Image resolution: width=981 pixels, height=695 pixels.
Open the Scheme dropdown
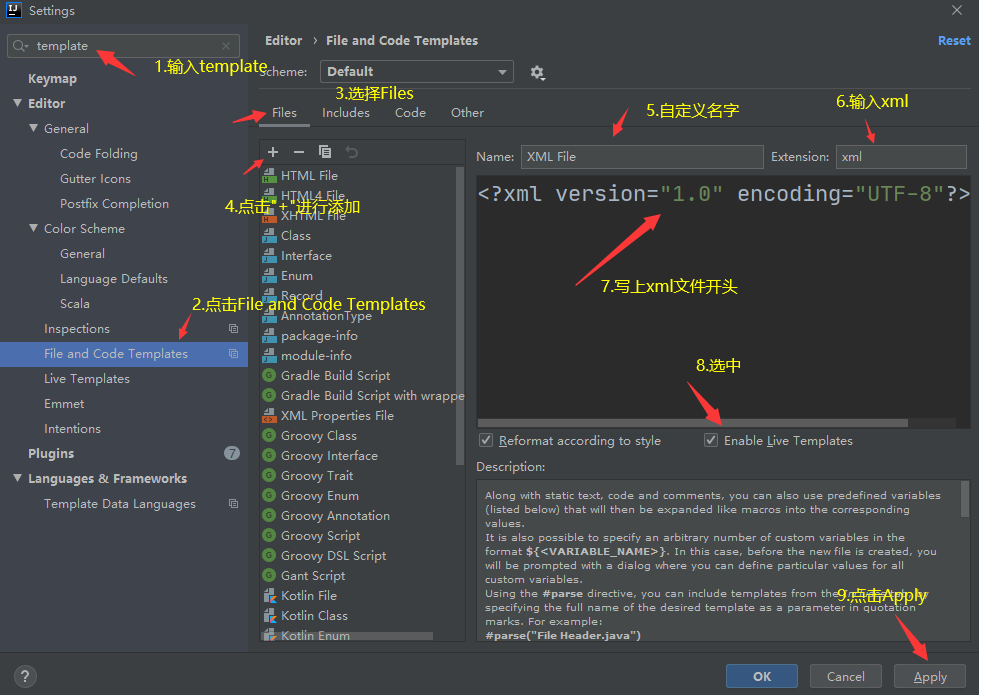click(x=416, y=71)
